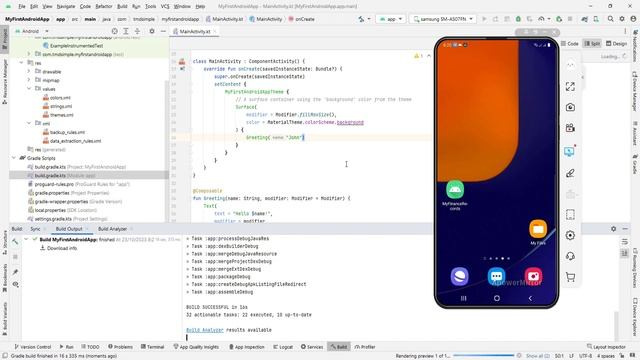Click the shopping cart icon in mirror sidebar
Screen dimensions: 640x360
(x=570, y=277)
